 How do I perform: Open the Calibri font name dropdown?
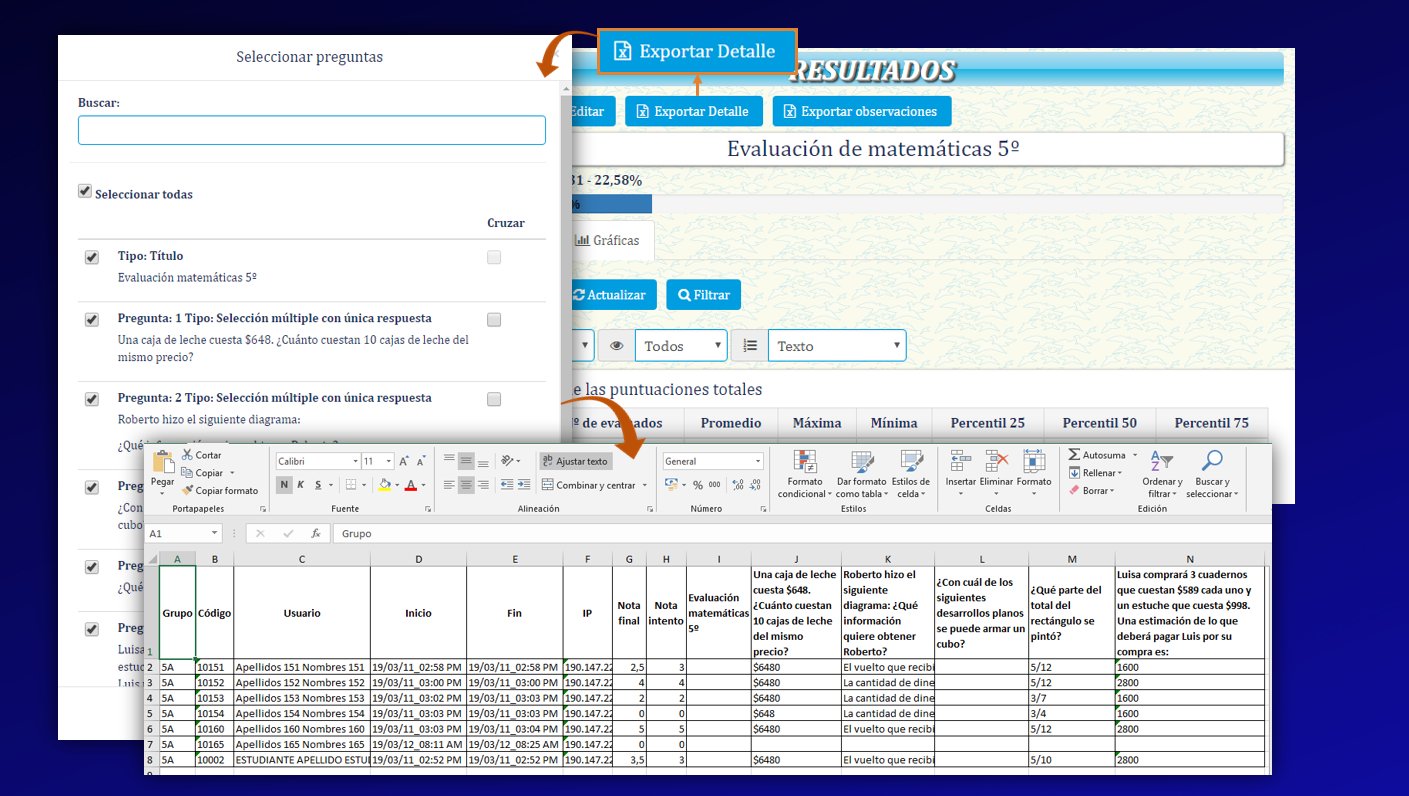(355, 461)
